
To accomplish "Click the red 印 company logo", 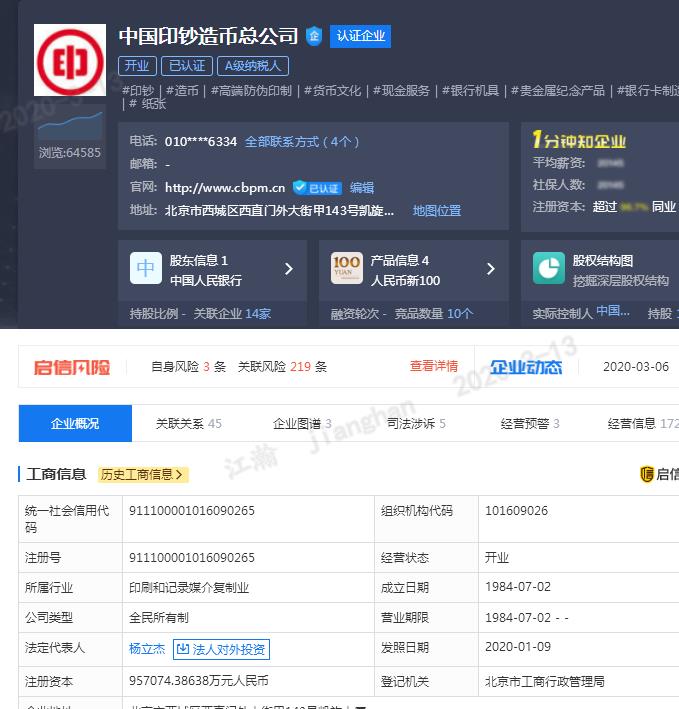I will pyautogui.click(x=70, y=60).
